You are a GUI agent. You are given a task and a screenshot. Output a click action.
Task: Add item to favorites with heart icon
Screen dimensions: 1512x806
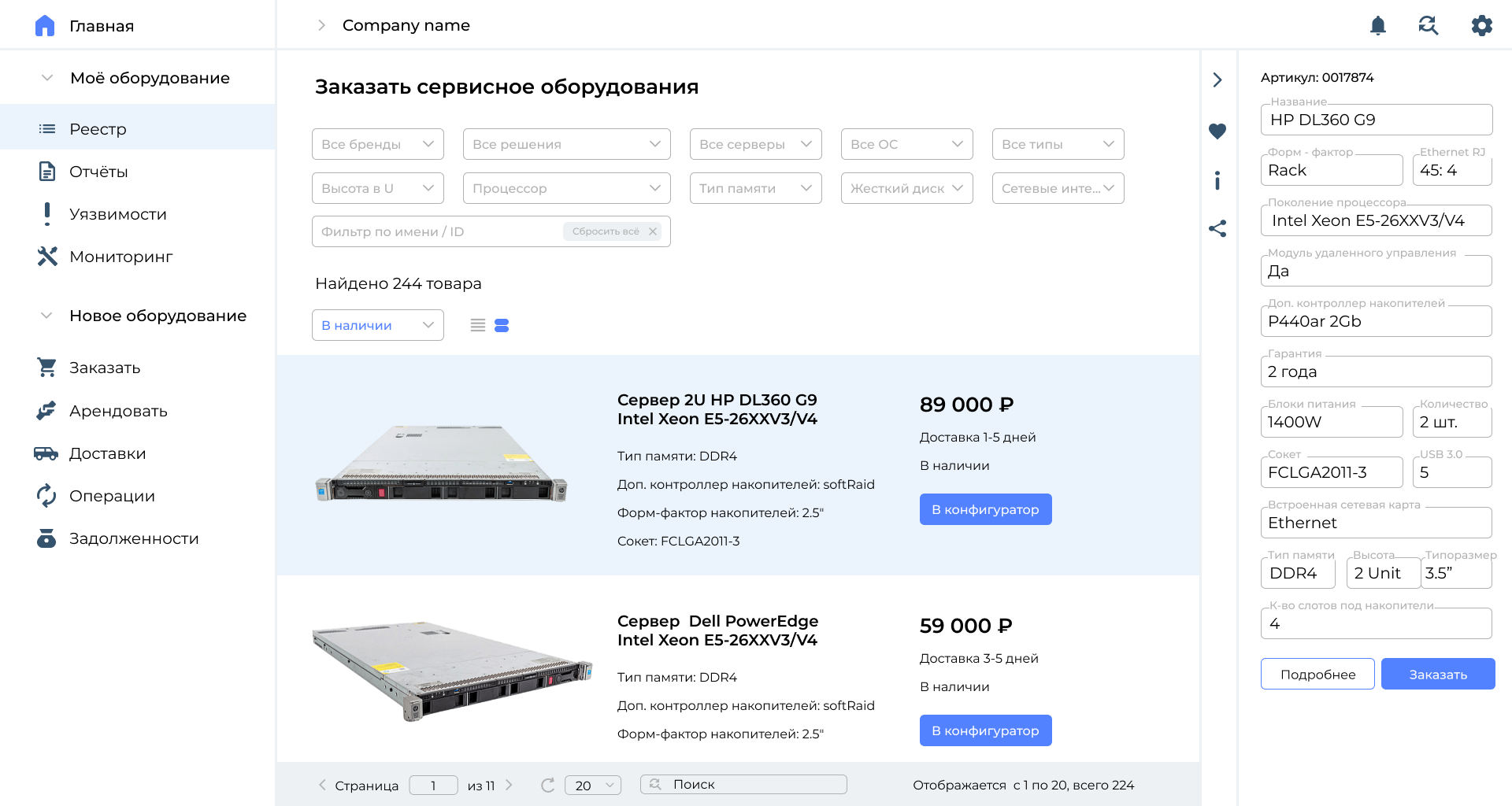coord(1217,131)
